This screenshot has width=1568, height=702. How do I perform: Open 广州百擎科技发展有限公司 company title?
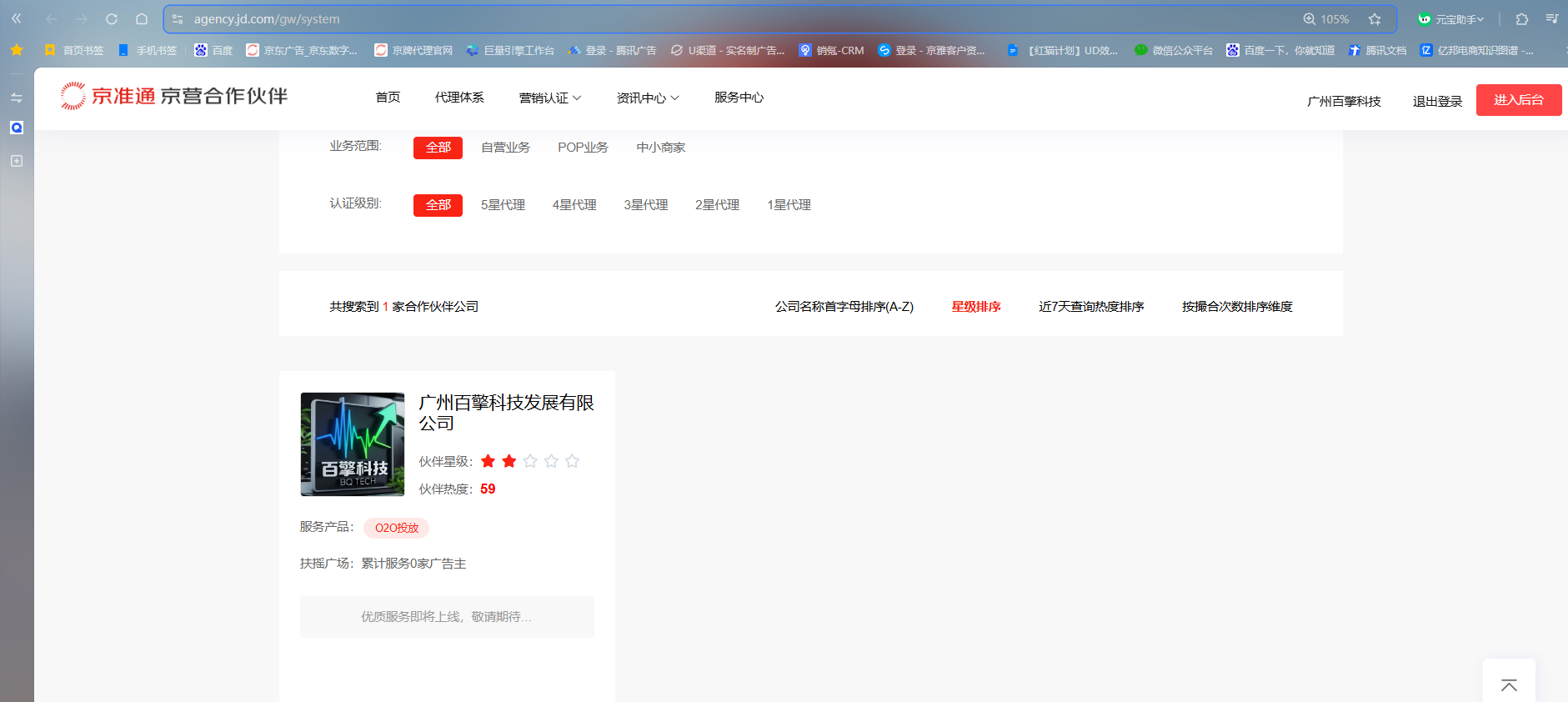tap(506, 413)
